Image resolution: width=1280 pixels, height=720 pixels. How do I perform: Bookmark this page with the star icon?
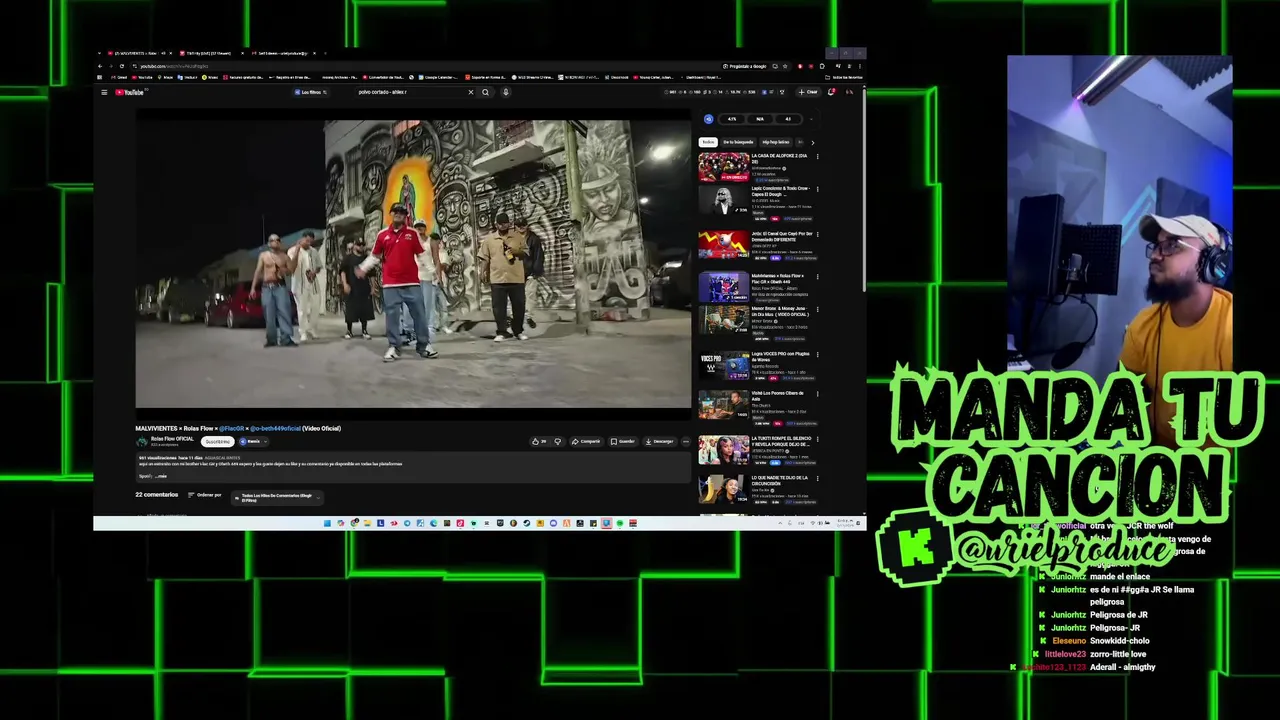click(x=785, y=66)
